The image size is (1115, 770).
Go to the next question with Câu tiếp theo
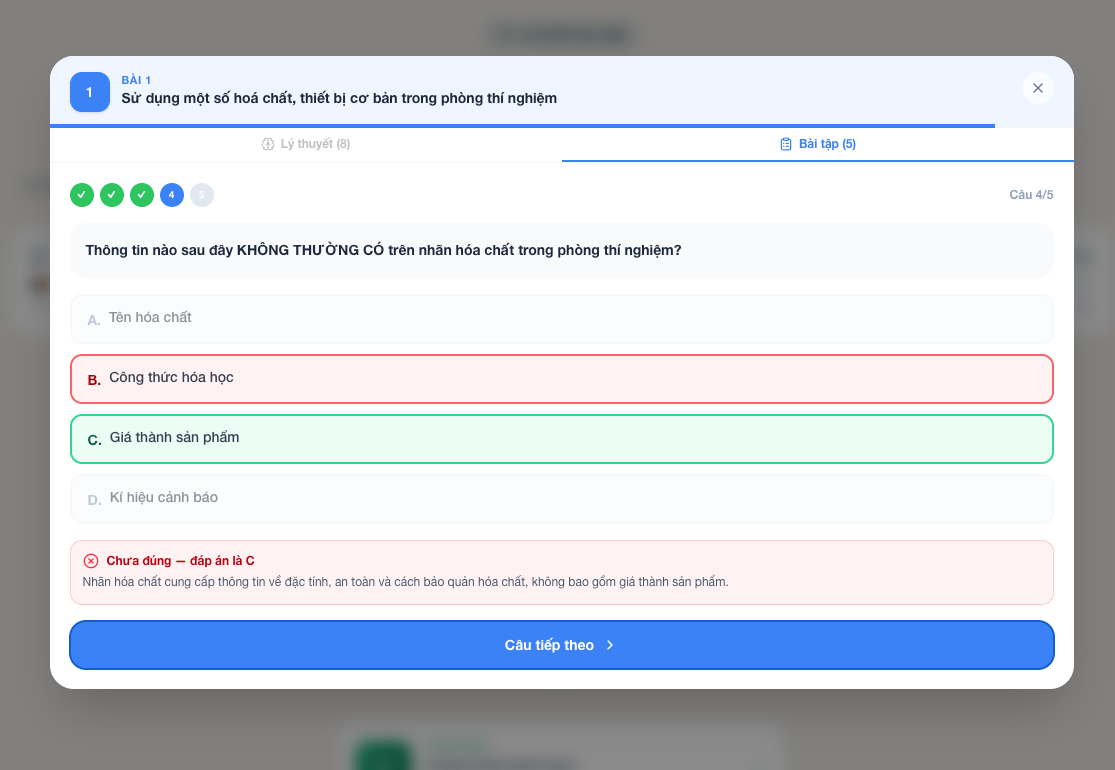[x=562, y=645]
